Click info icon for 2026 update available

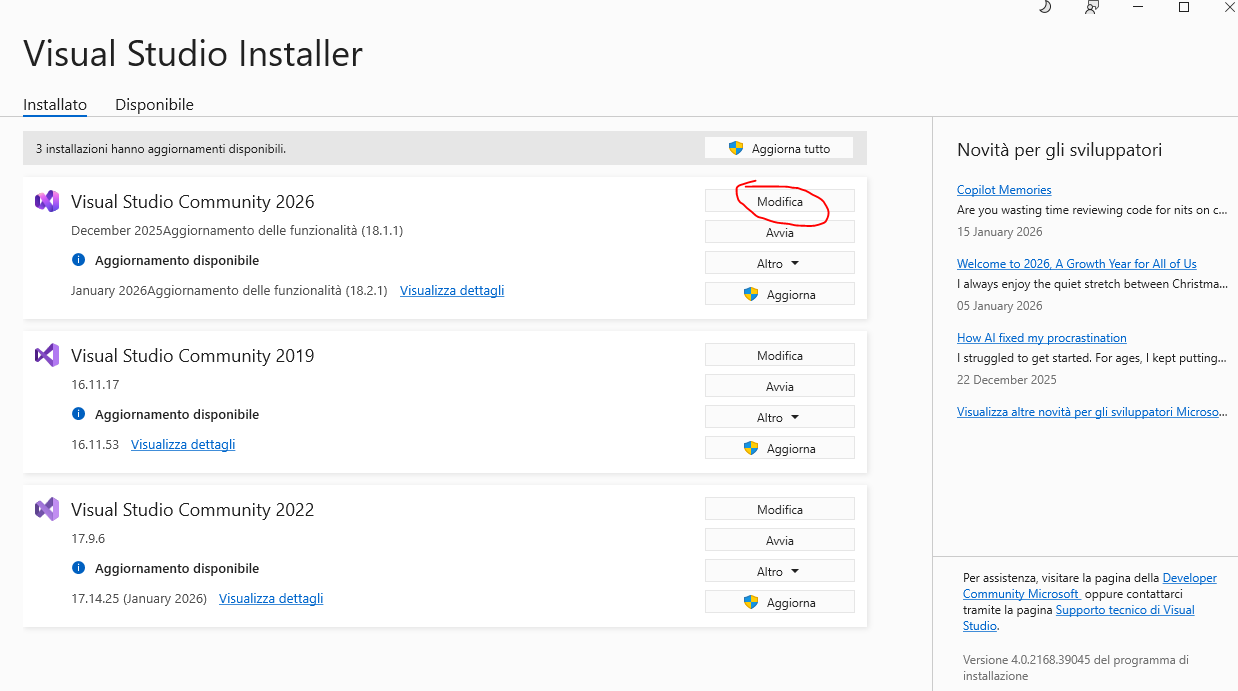(x=79, y=260)
